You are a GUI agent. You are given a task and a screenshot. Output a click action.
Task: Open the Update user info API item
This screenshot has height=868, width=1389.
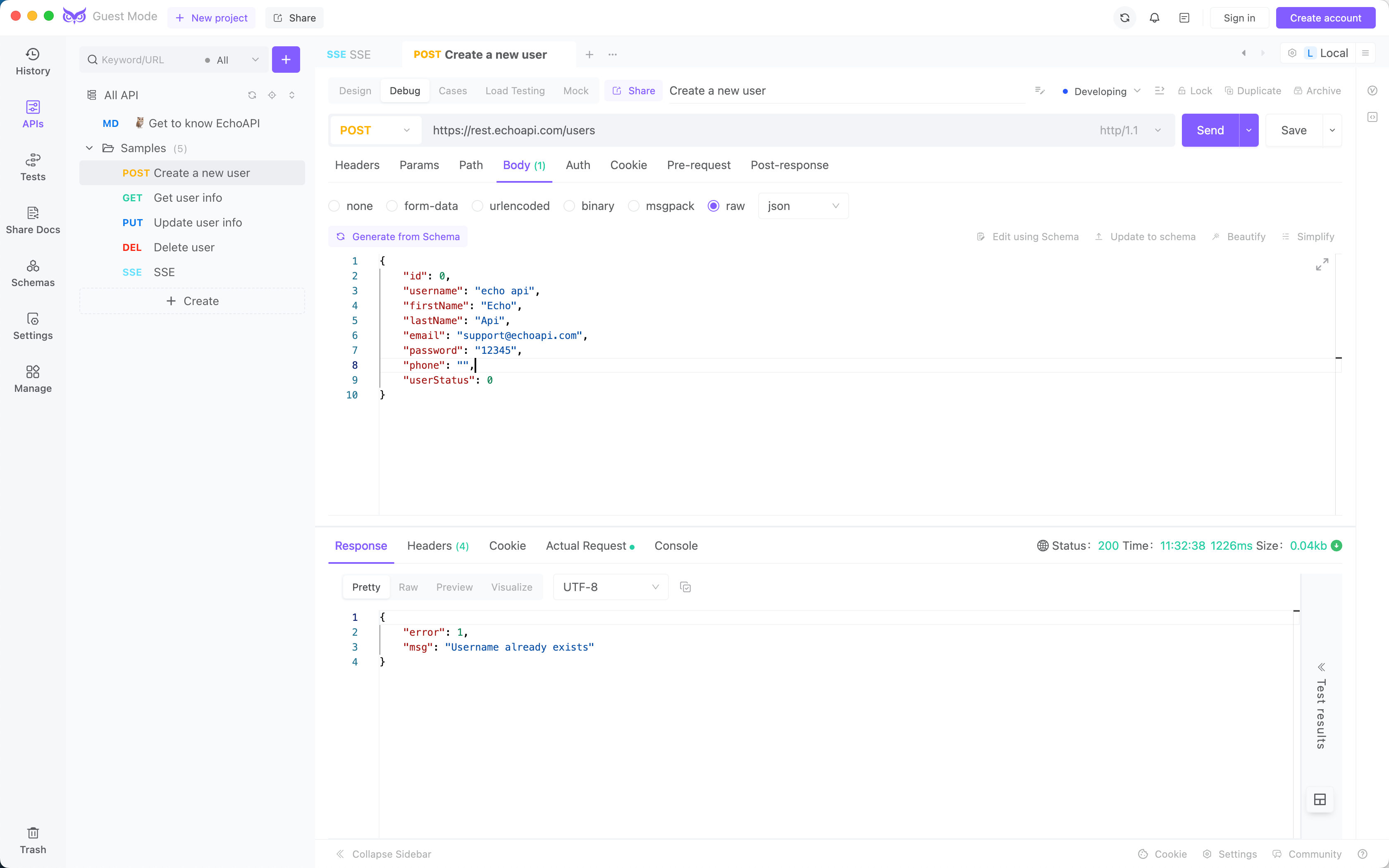pos(192,223)
